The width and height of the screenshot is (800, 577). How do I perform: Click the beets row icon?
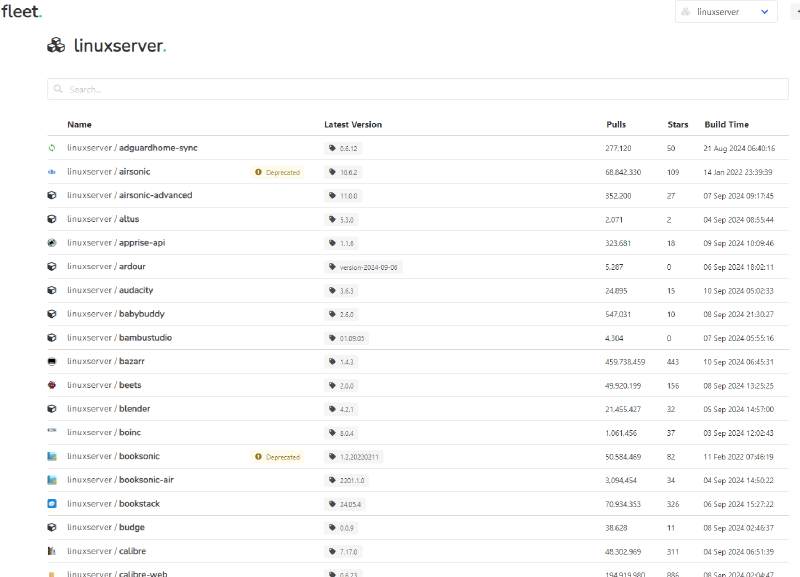coord(52,385)
